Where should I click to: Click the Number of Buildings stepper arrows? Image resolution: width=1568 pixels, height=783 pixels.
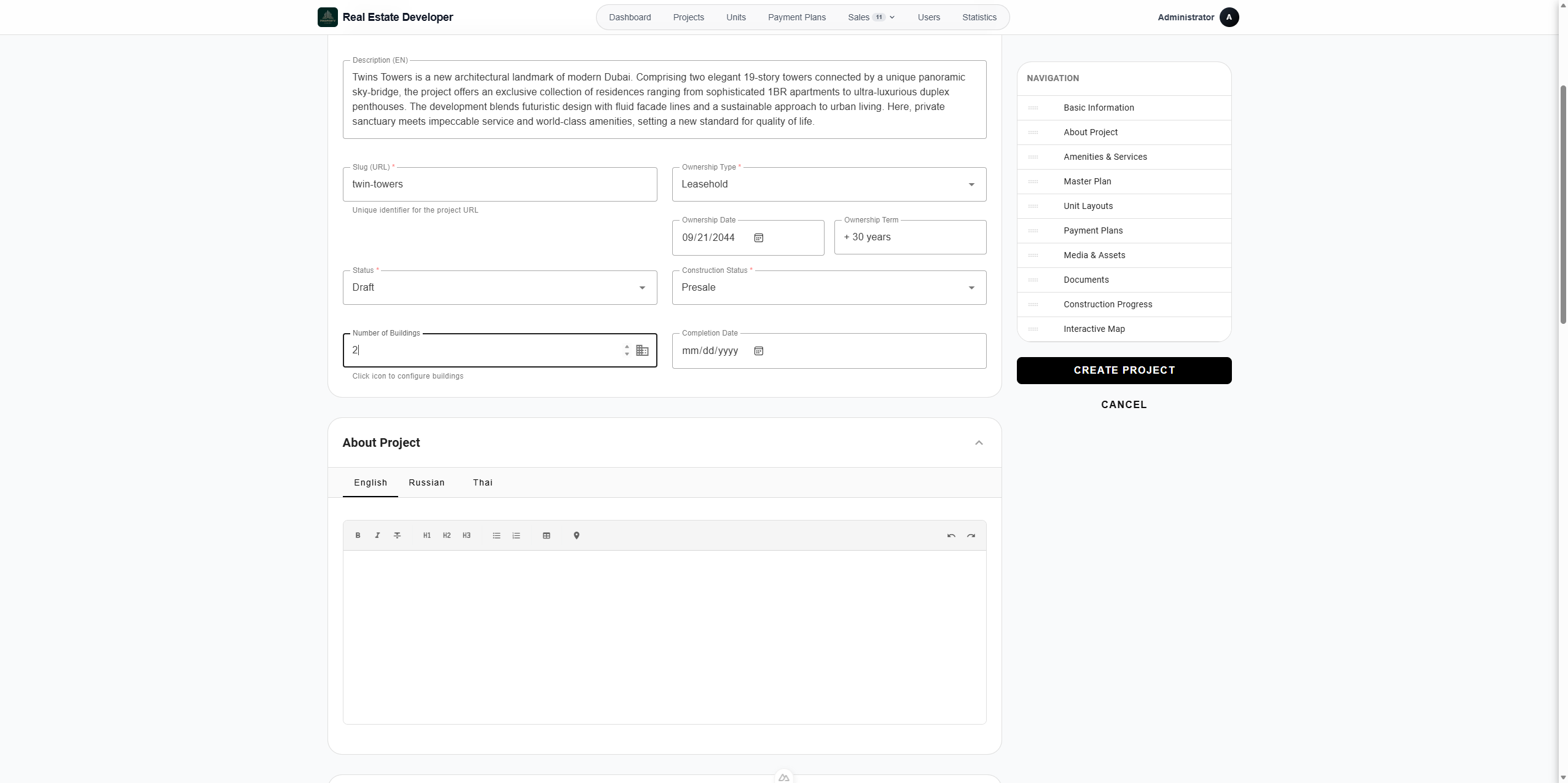click(627, 350)
